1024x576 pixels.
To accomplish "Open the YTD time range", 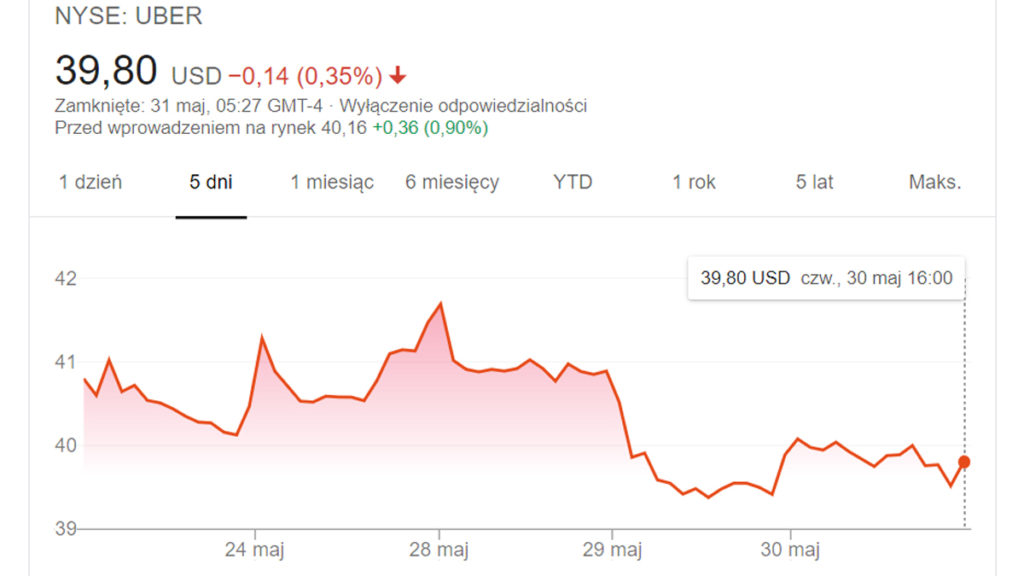I will tap(573, 182).
